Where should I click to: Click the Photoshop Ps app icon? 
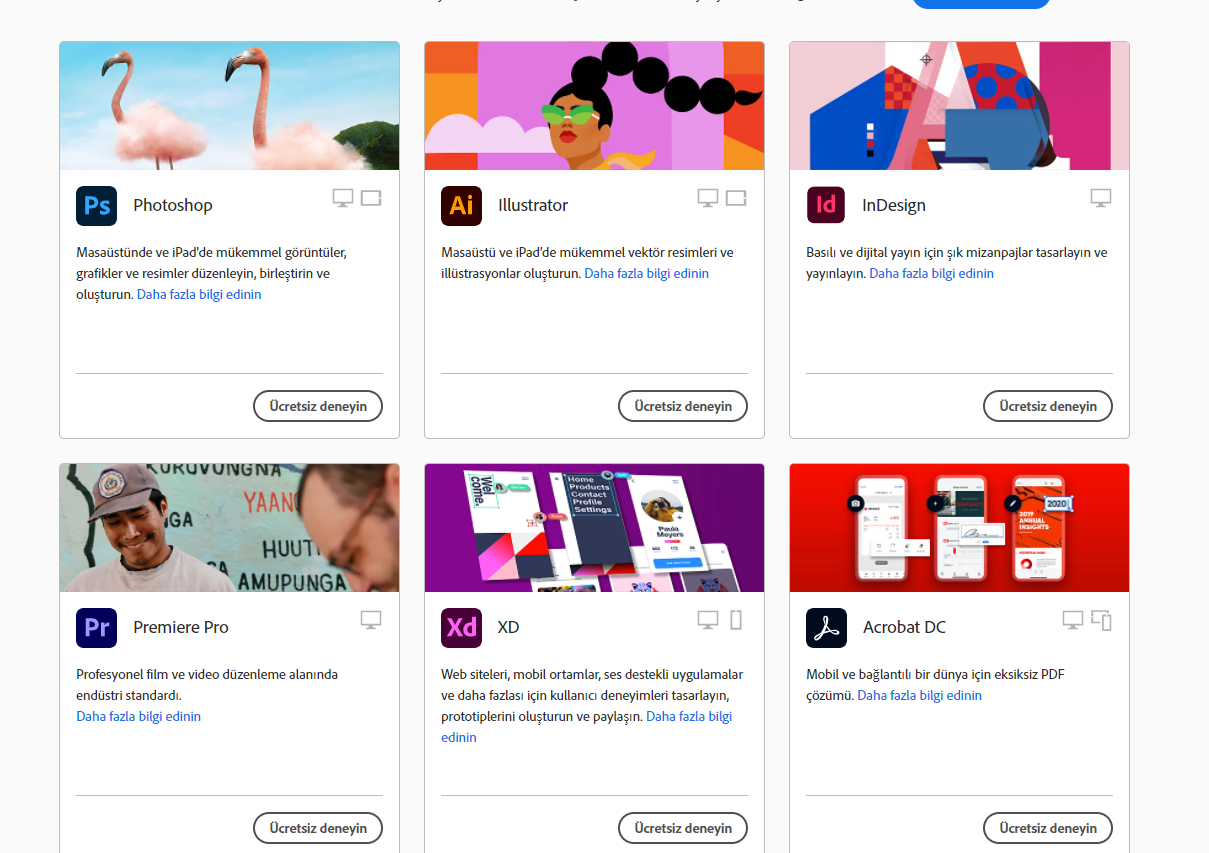[x=96, y=205]
